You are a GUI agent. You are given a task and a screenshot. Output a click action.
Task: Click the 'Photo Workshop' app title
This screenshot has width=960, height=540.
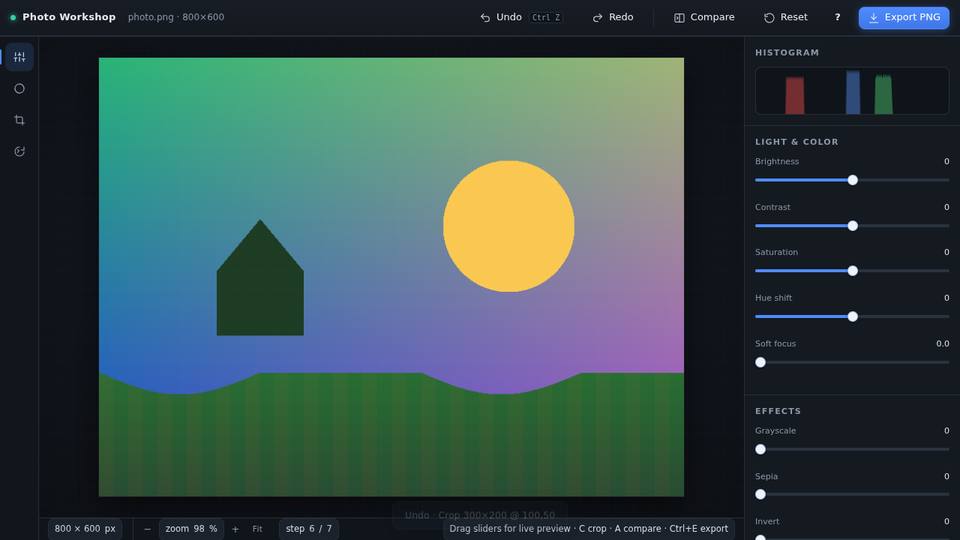tap(69, 17)
